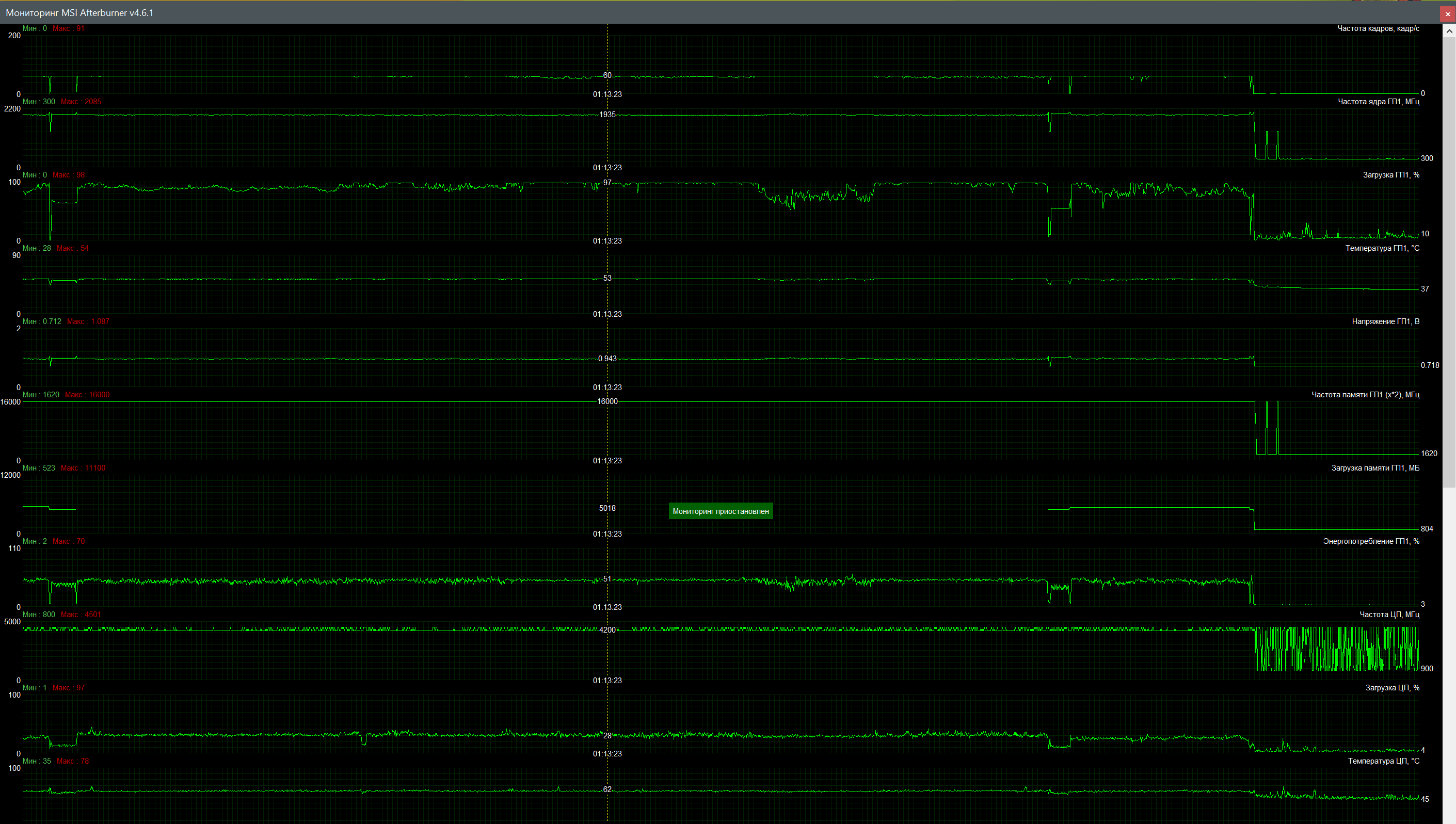
Task: Close the MSI Afterburner monitoring window
Action: pos(1448,14)
